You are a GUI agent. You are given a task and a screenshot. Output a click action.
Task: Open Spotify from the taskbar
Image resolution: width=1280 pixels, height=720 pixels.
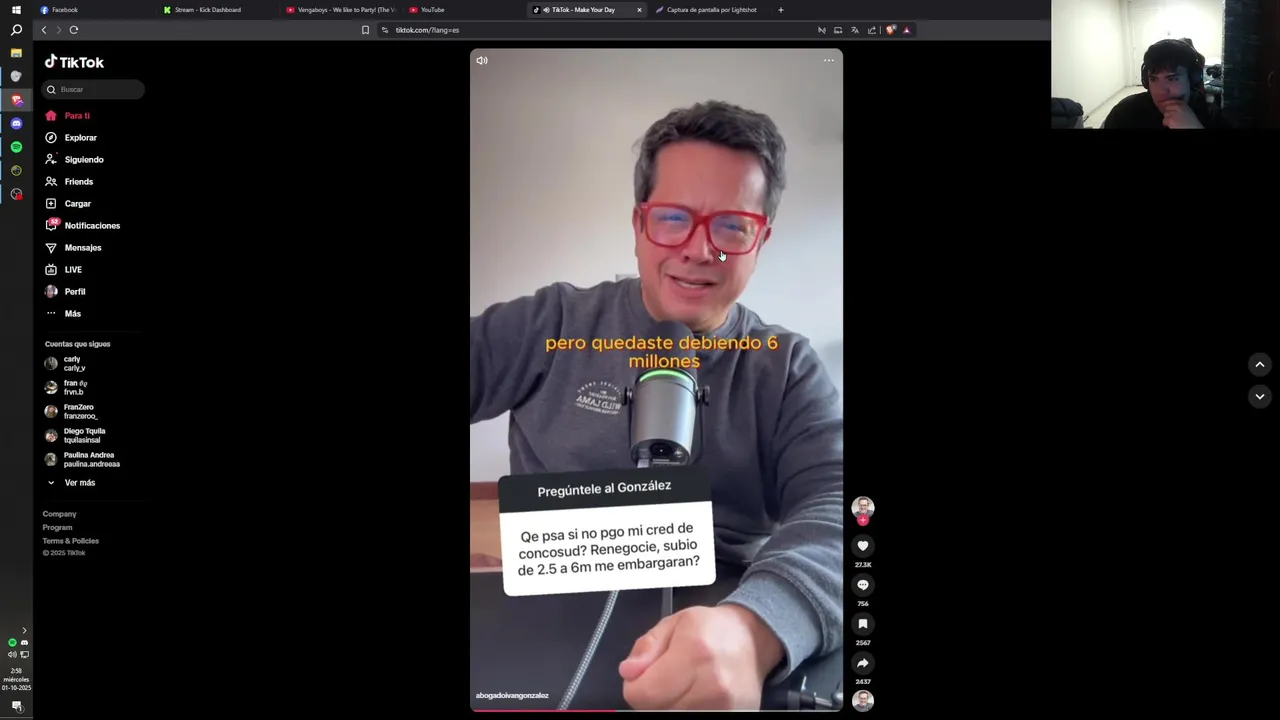click(x=16, y=147)
